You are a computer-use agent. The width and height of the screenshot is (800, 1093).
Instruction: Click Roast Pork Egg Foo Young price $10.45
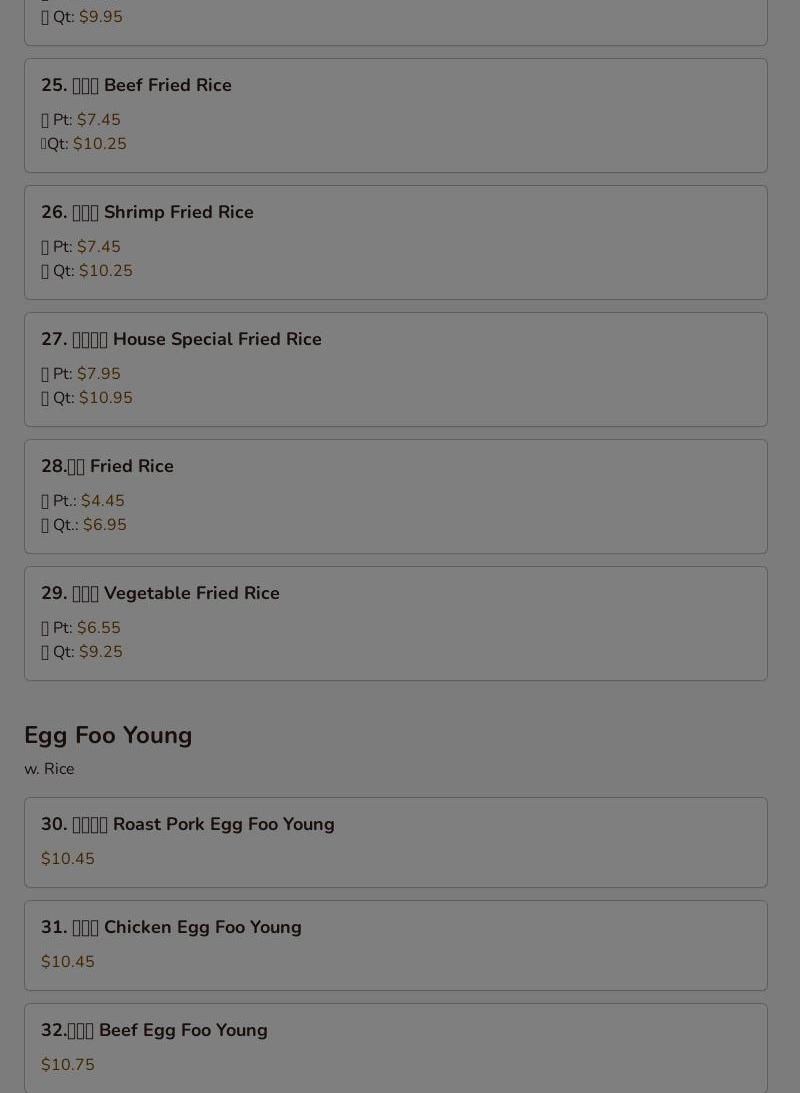pos(68,859)
